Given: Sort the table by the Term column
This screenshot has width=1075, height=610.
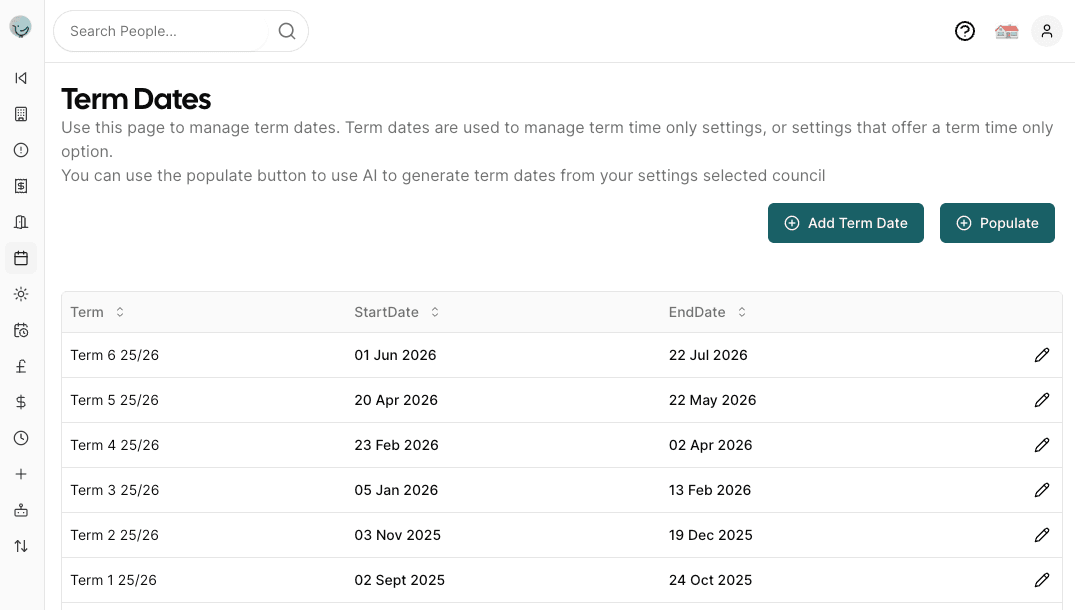Looking at the screenshot, I should click(97, 312).
